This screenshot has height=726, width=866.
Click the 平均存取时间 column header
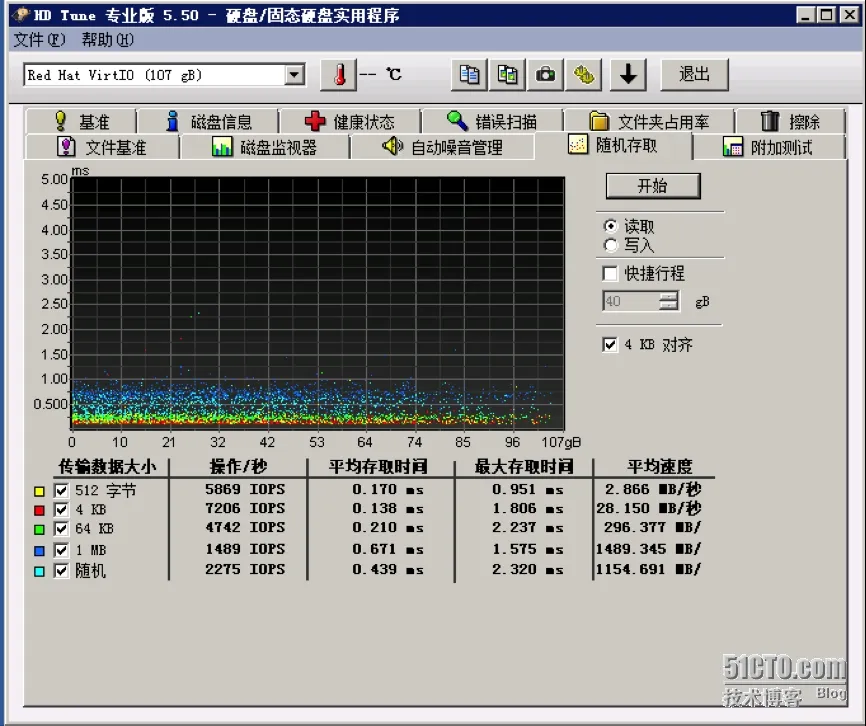coord(378,467)
